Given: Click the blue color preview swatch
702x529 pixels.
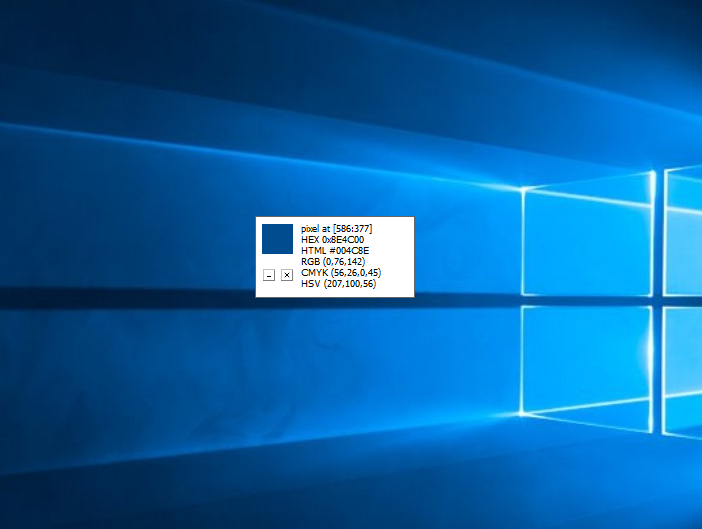Looking at the screenshot, I should (278, 239).
